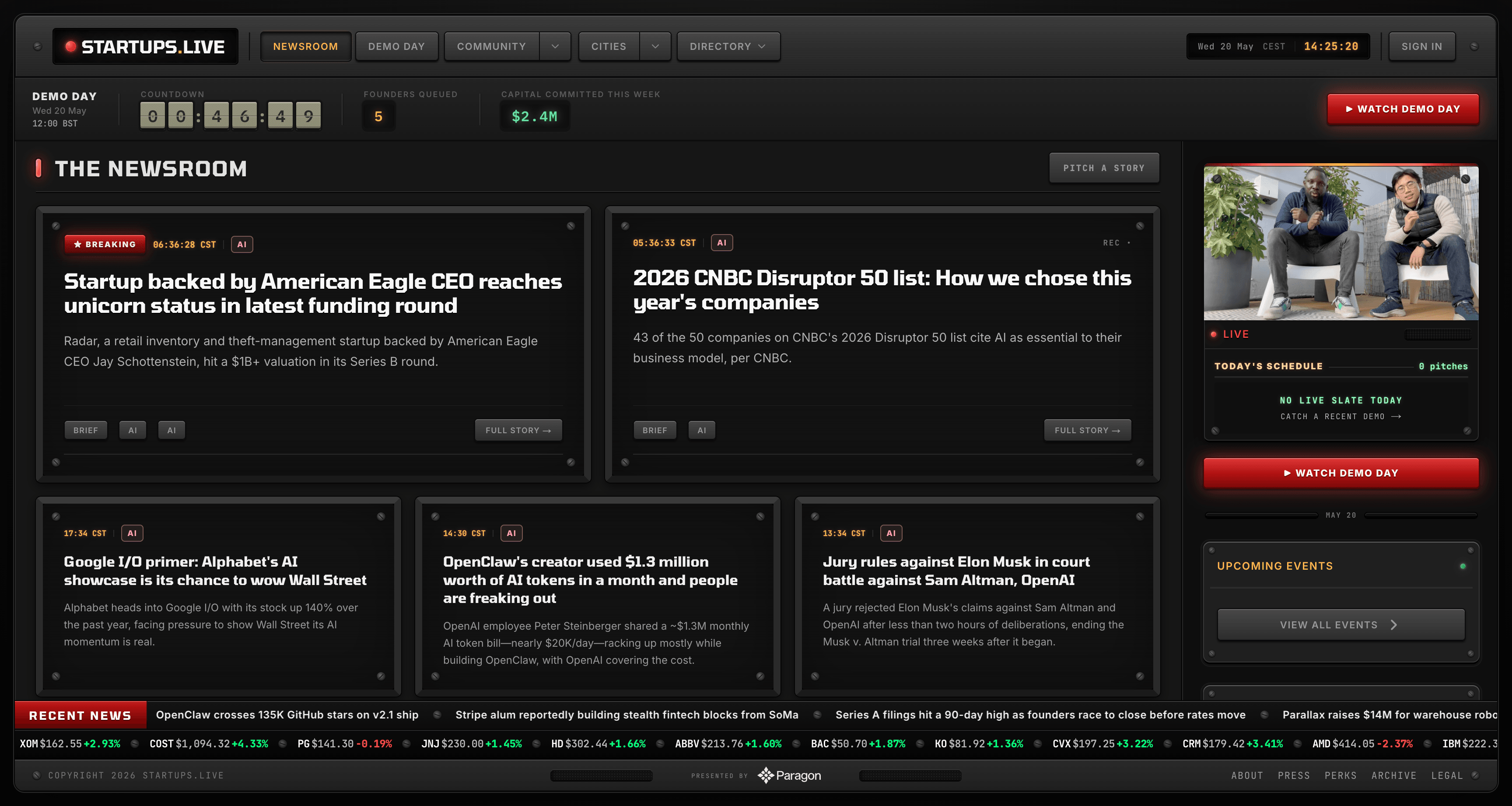Click the STARTUPS.LIVE logo
Image resolution: width=1512 pixels, height=806 pixels.
pyautogui.click(x=145, y=46)
